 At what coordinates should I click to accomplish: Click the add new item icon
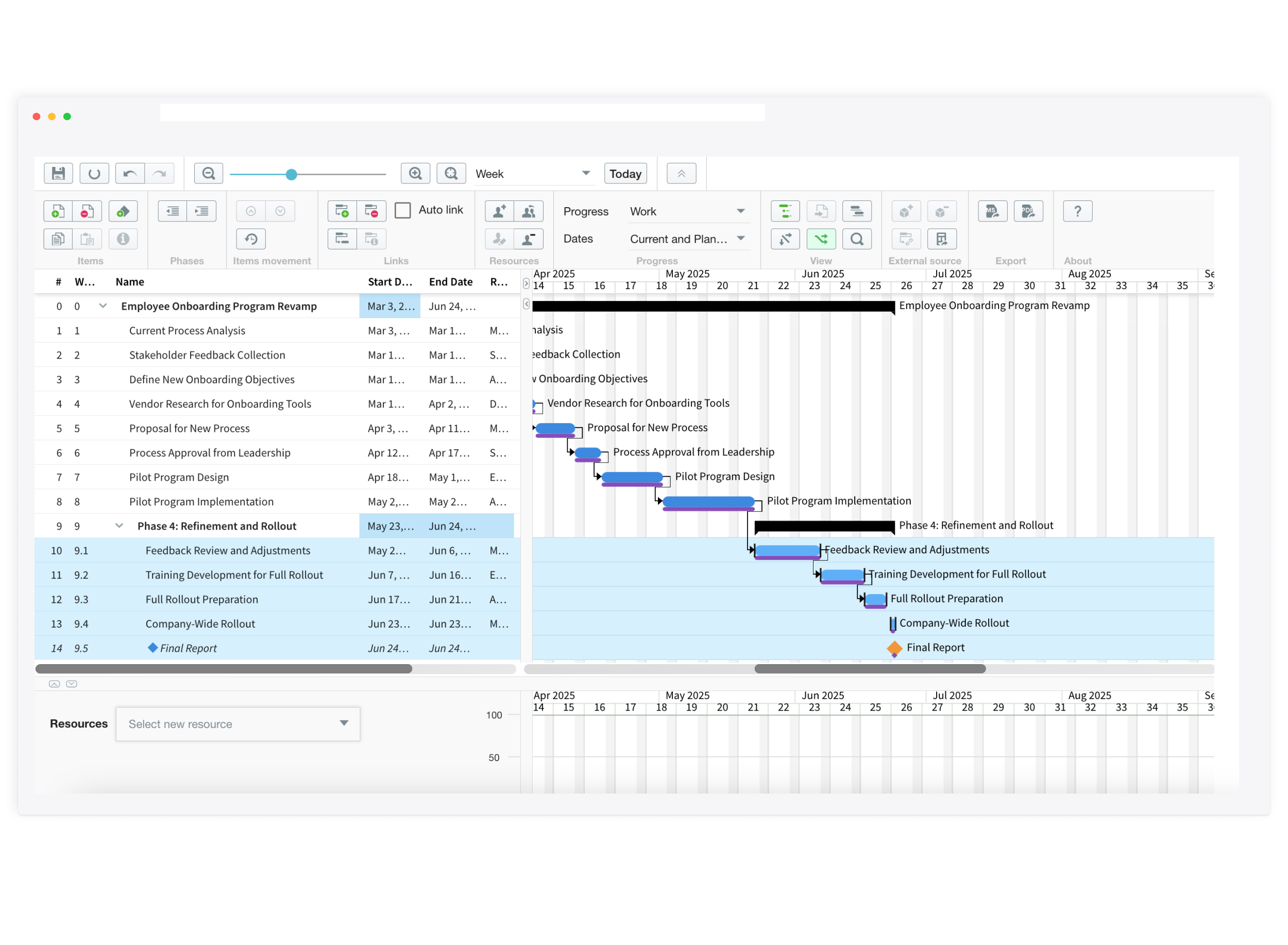click(58, 212)
